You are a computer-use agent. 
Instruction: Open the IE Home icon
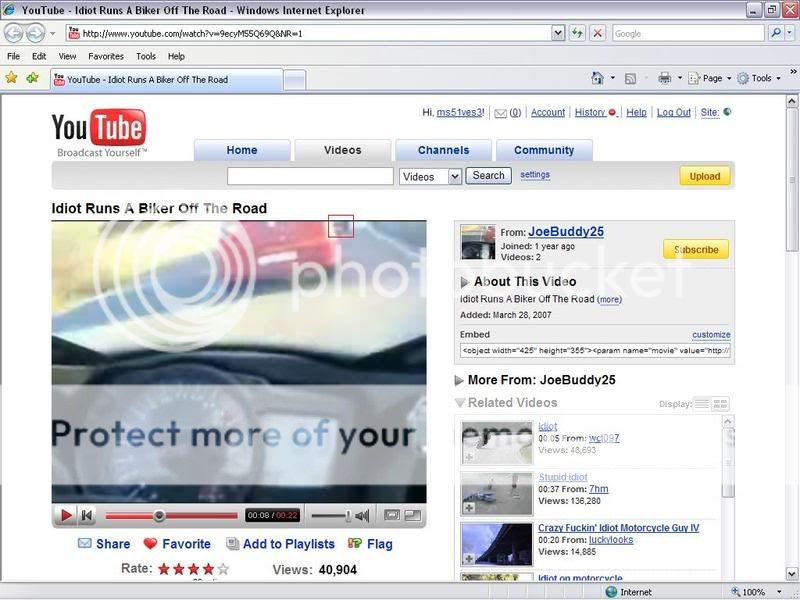pyautogui.click(x=597, y=78)
